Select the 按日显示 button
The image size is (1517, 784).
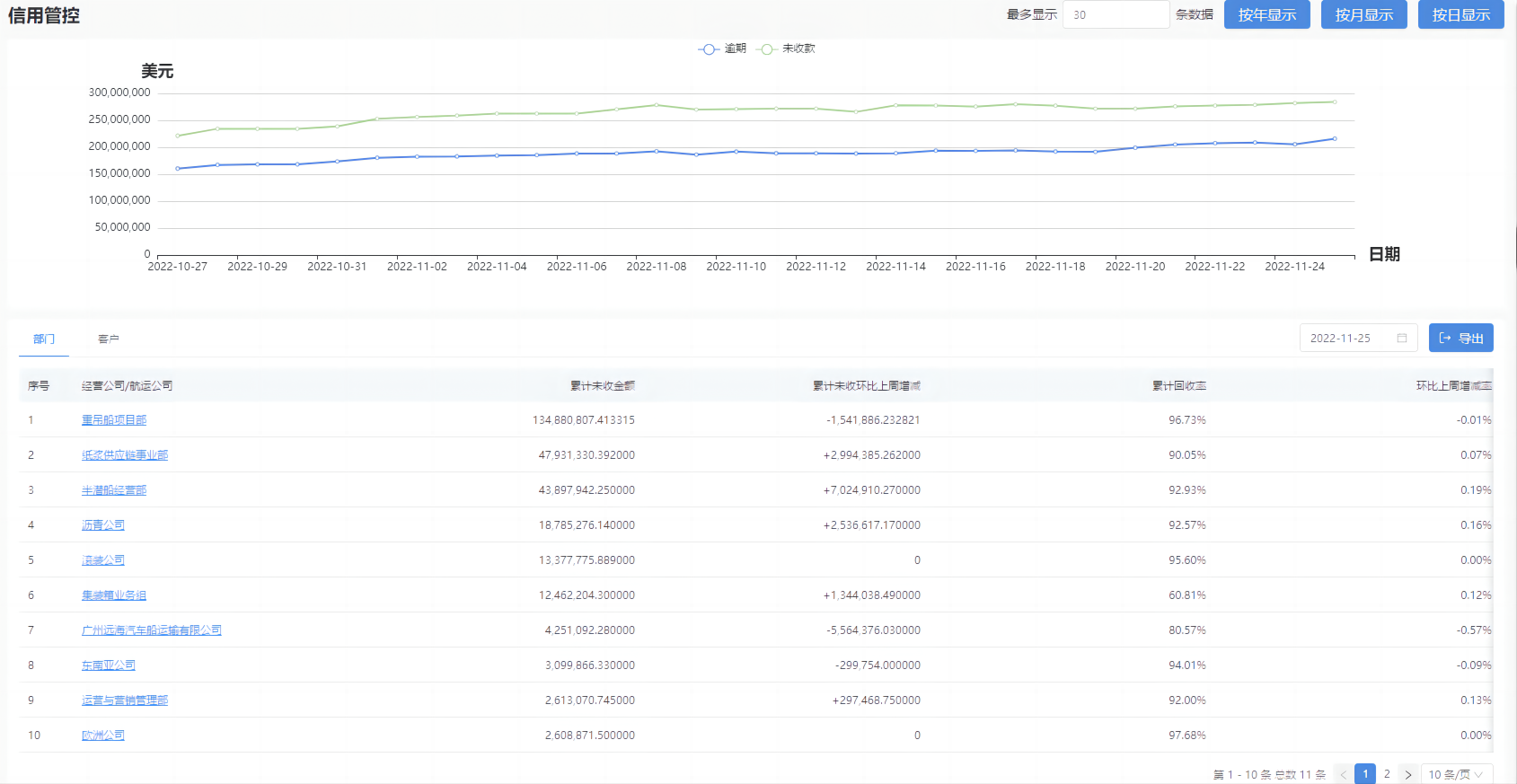(x=1460, y=14)
